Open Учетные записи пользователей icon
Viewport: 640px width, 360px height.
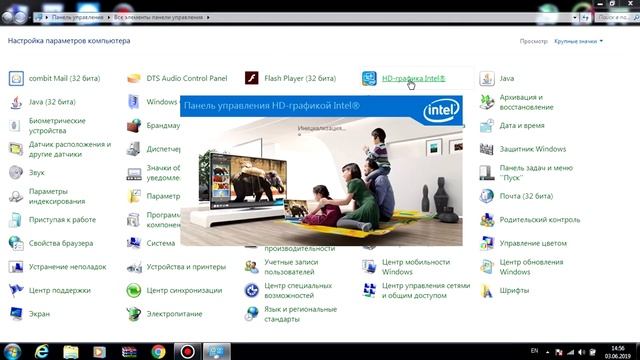(251, 267)
